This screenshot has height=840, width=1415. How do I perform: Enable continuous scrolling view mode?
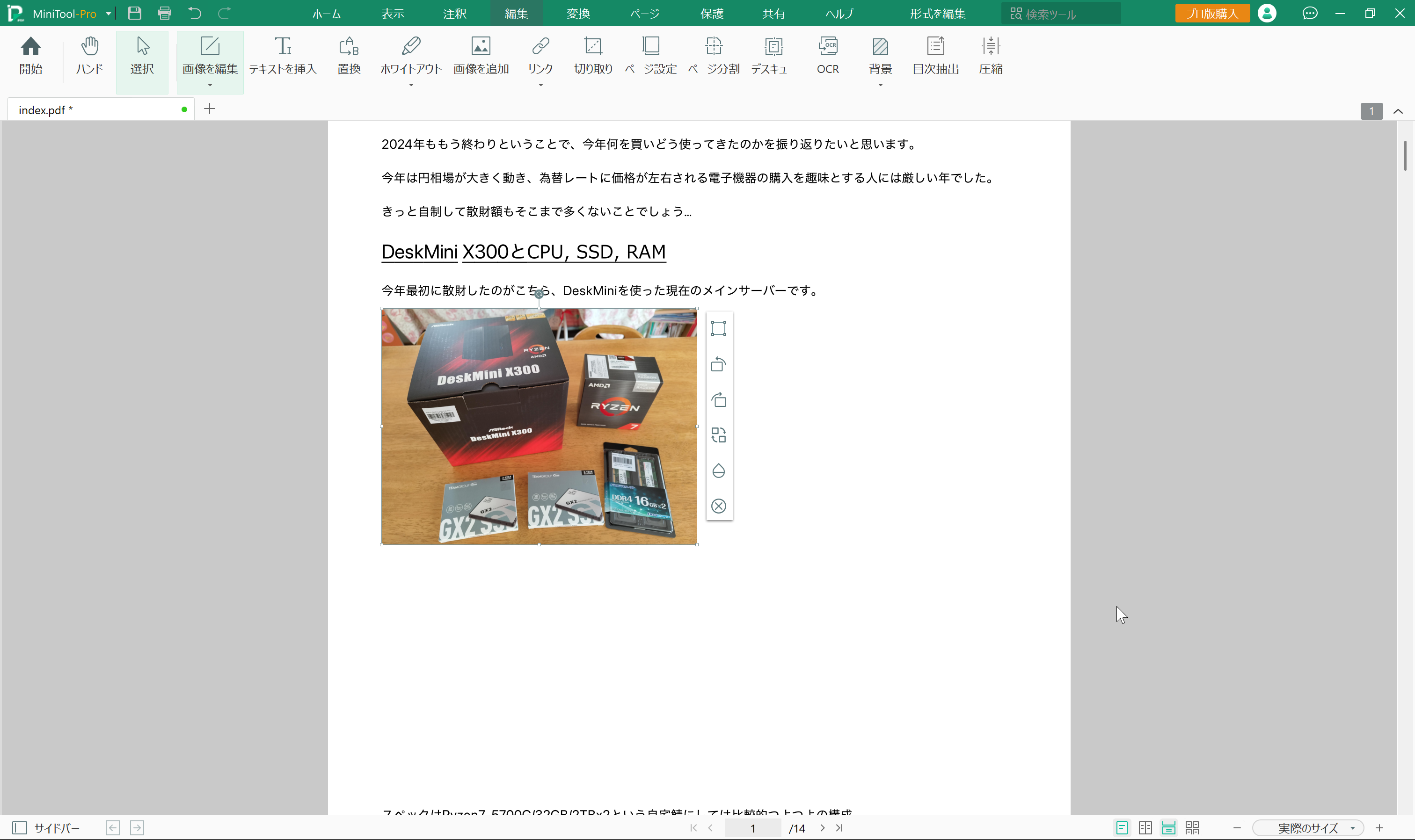tap(1169, 828)
